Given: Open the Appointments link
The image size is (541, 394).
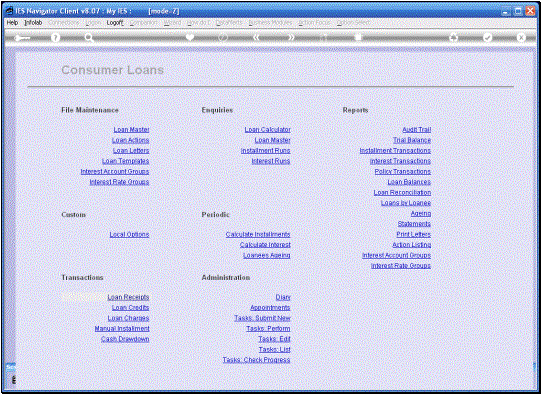Looking at the screenshot, I should 270,307.
